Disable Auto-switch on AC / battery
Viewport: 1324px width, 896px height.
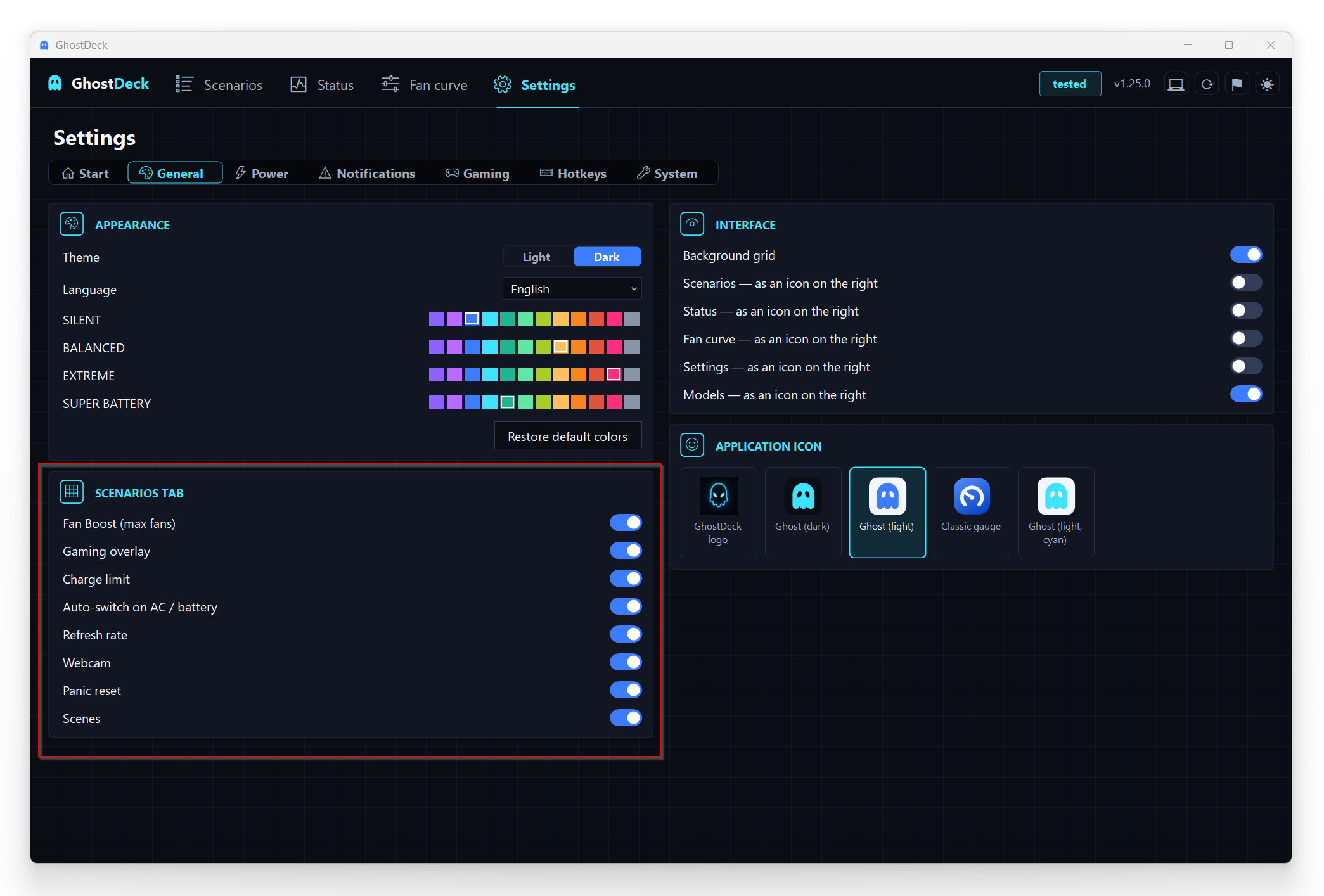tap(626, 606)
